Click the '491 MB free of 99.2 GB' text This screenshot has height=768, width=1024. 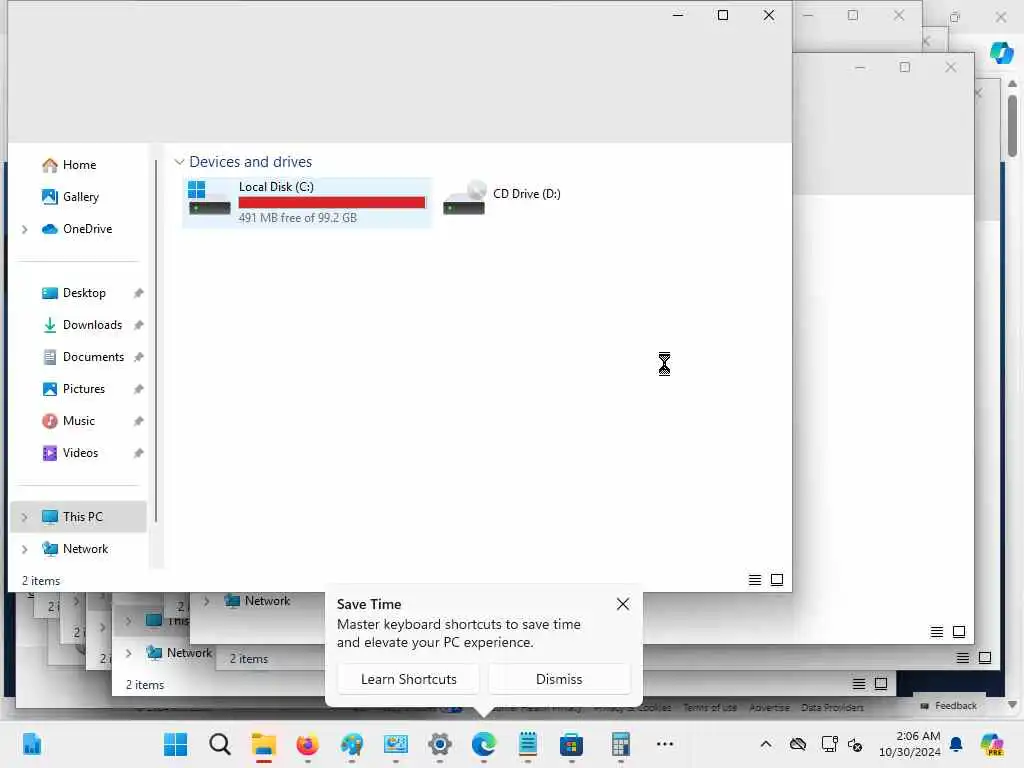(x=298, y=218)
